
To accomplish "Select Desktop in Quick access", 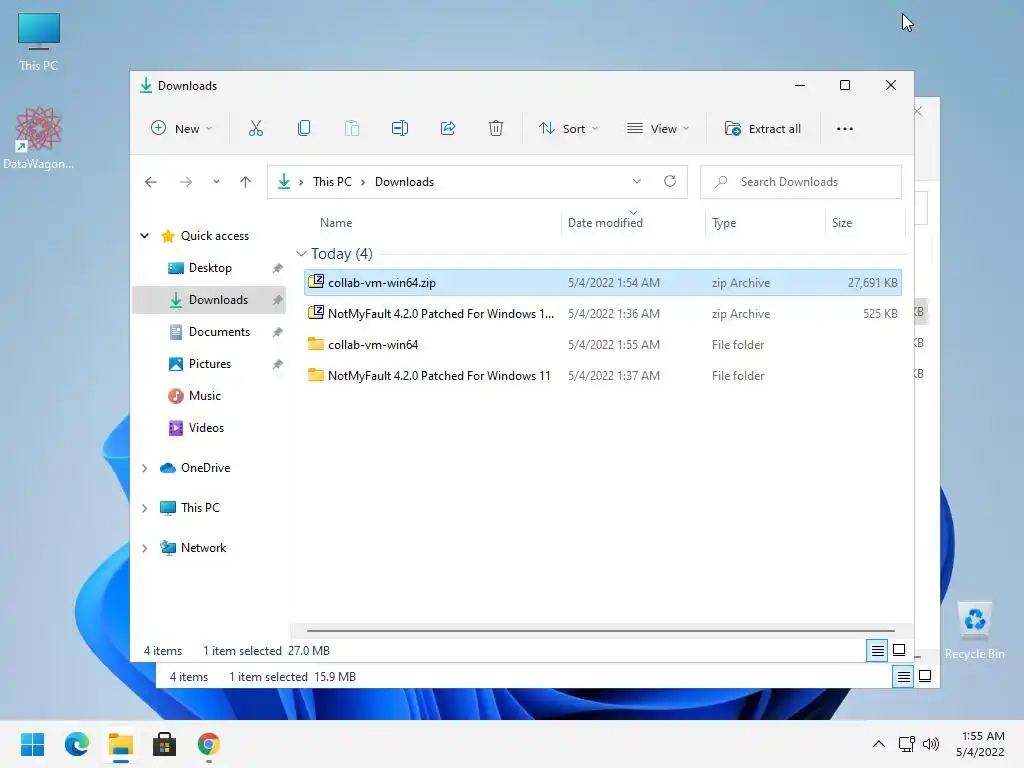I will point(210,268).
